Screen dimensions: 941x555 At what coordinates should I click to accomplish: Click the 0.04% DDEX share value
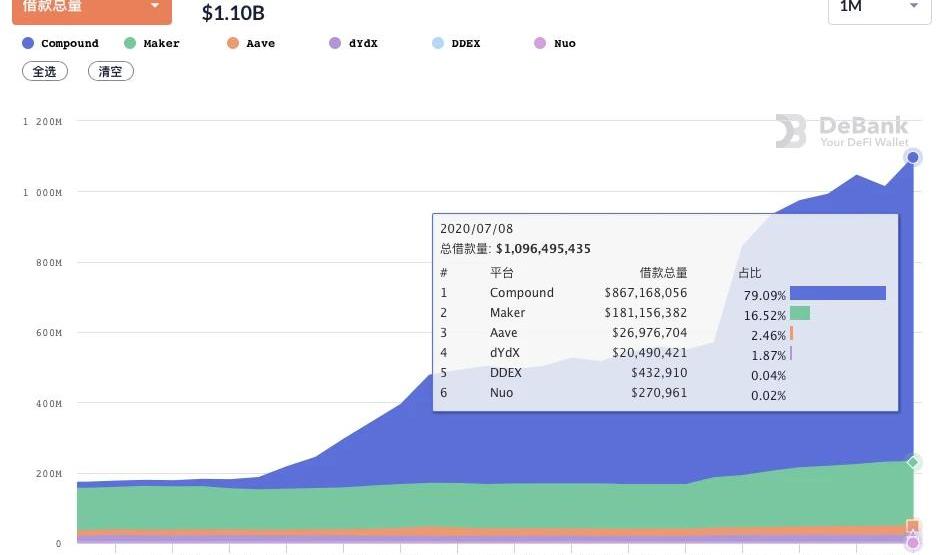[x=768, y=376]
